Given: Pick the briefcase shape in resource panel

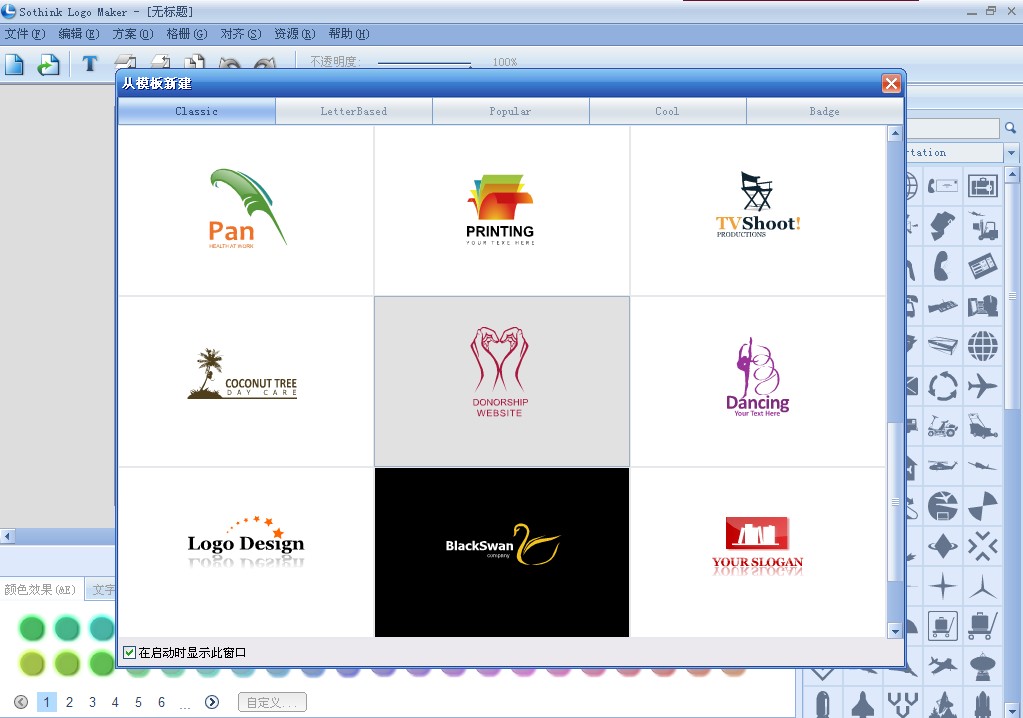Looking at the screenshot, I should [983, 186].
